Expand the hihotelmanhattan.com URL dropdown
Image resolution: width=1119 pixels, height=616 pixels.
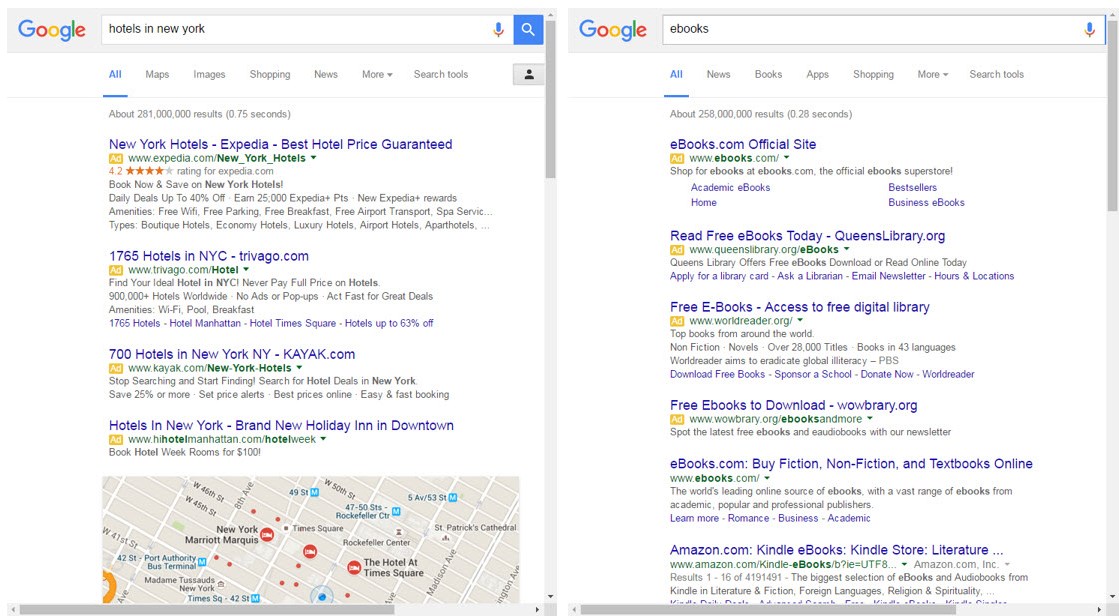(323, 439)
